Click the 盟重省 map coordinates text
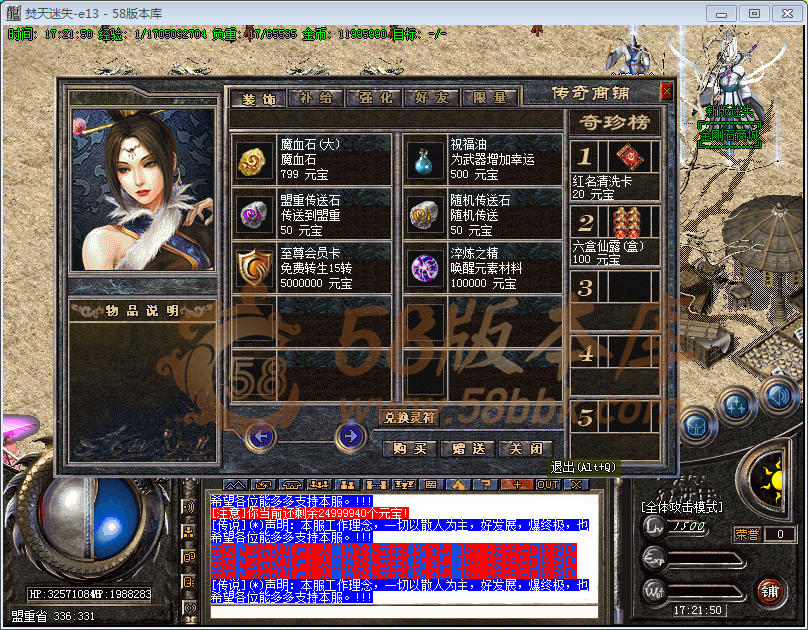 [x=53, y=616]
